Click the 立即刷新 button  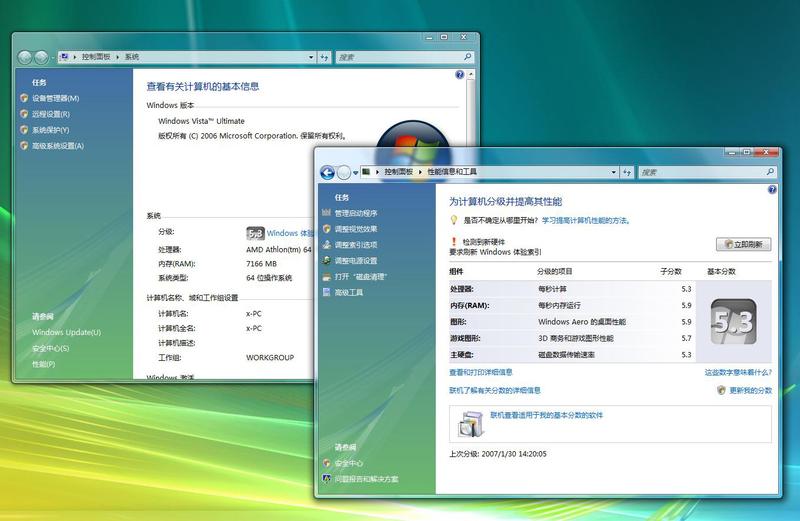point(743,244)
